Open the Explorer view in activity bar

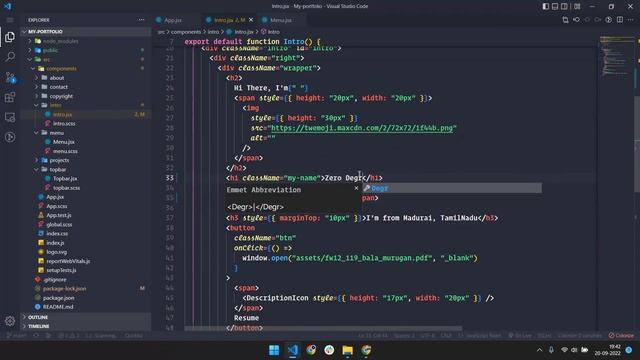pyautogui.click(x=10, y=37)
